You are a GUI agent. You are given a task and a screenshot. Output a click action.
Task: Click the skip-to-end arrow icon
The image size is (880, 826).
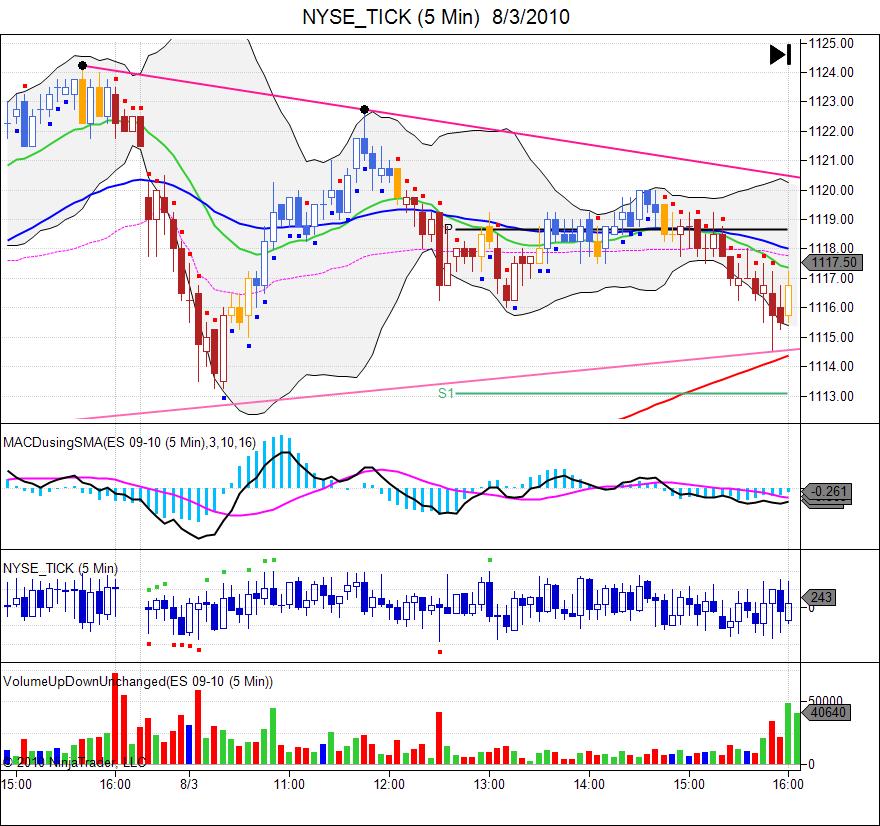click(x=780, y=55)
